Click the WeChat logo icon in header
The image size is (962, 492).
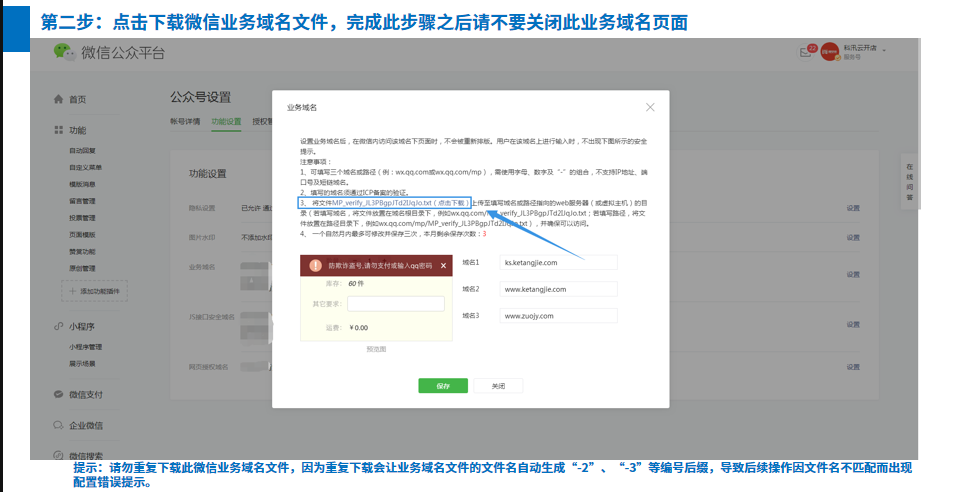coord(63,52)
